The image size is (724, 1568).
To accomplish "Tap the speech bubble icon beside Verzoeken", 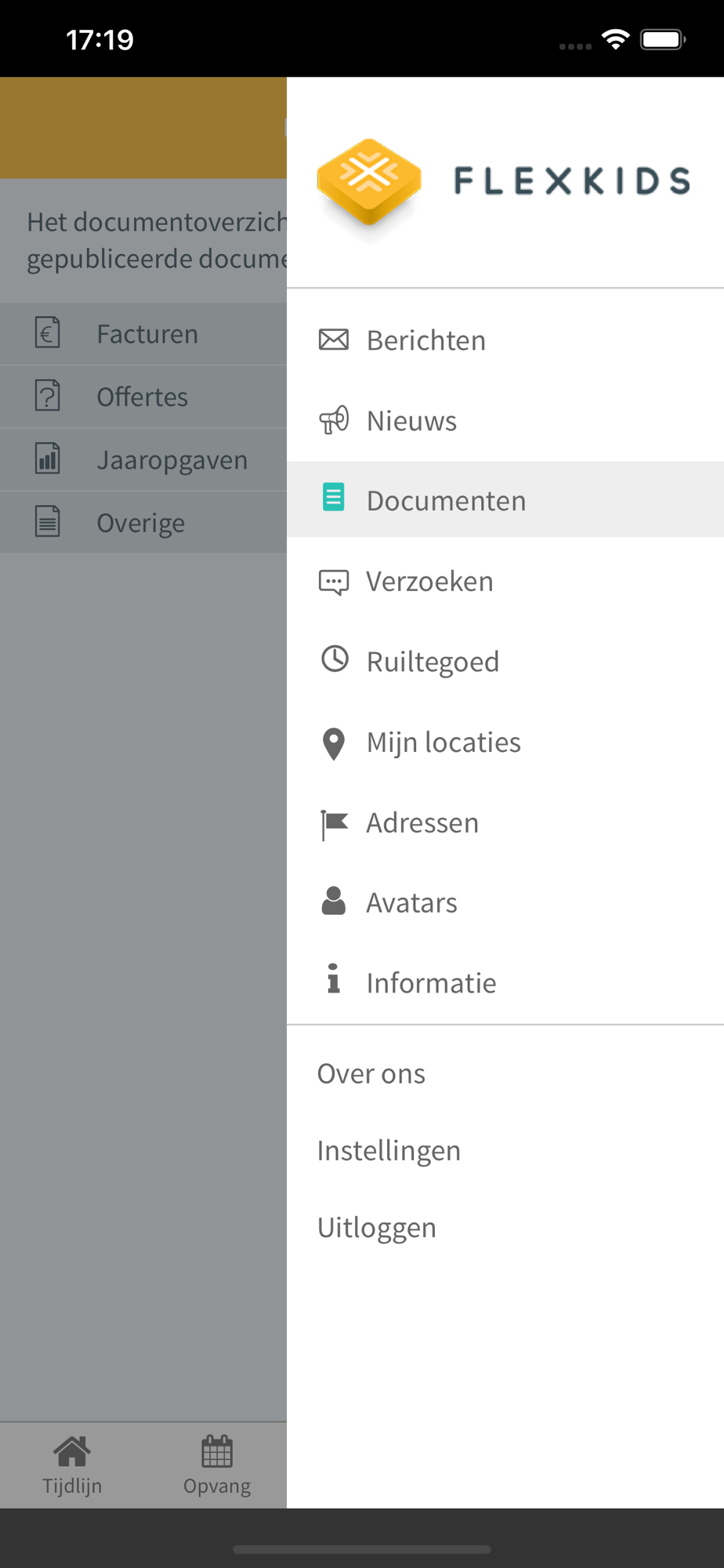I will (334, 582).
